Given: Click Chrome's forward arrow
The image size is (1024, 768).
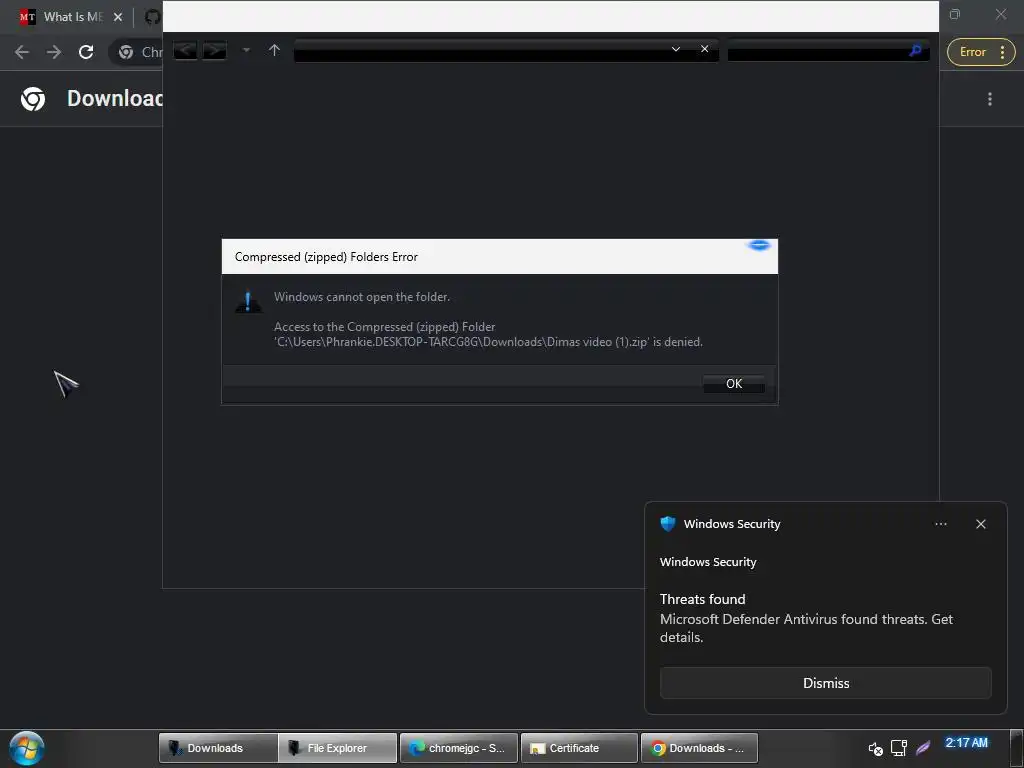Looking at the screenshot, I should [x=54, y=52].
